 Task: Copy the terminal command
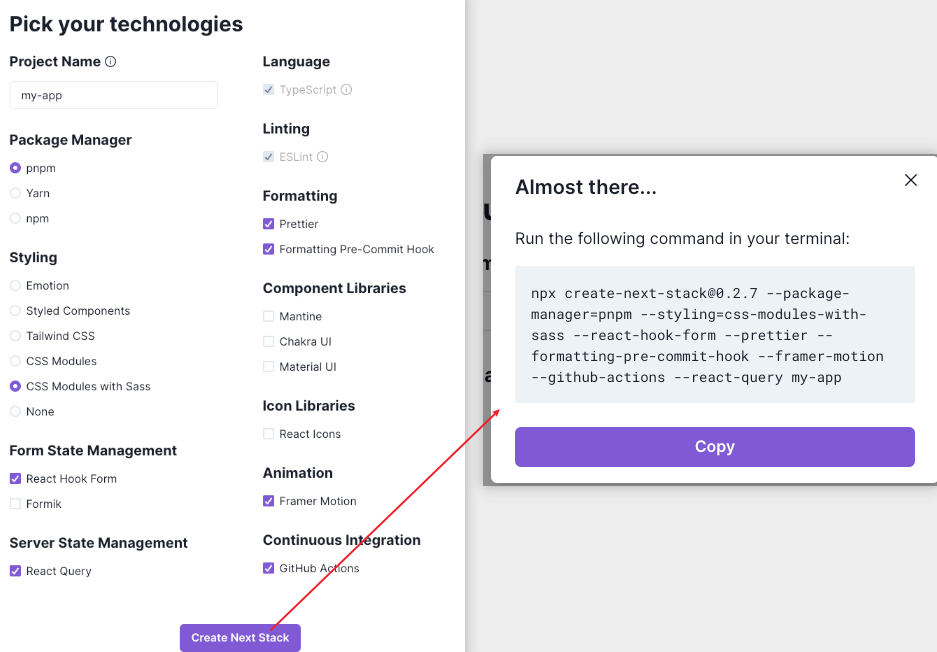[x=715, y=446]
